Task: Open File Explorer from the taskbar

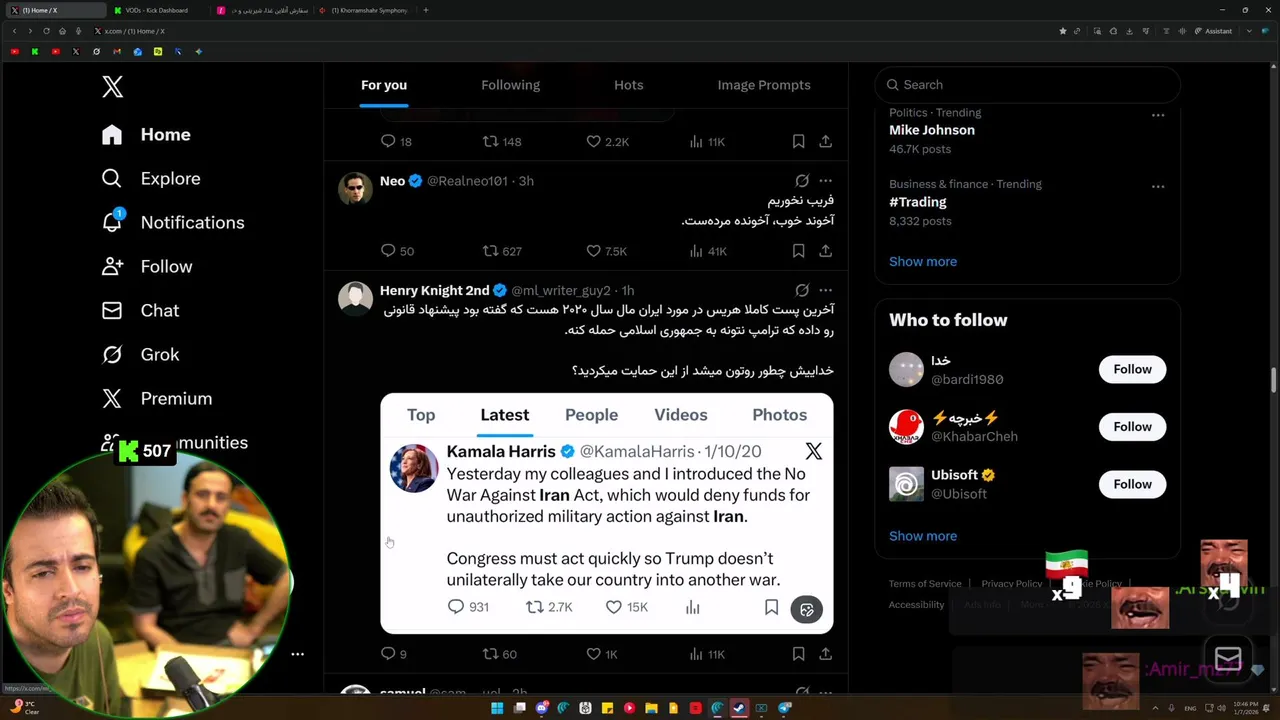Action: (651, 708)
